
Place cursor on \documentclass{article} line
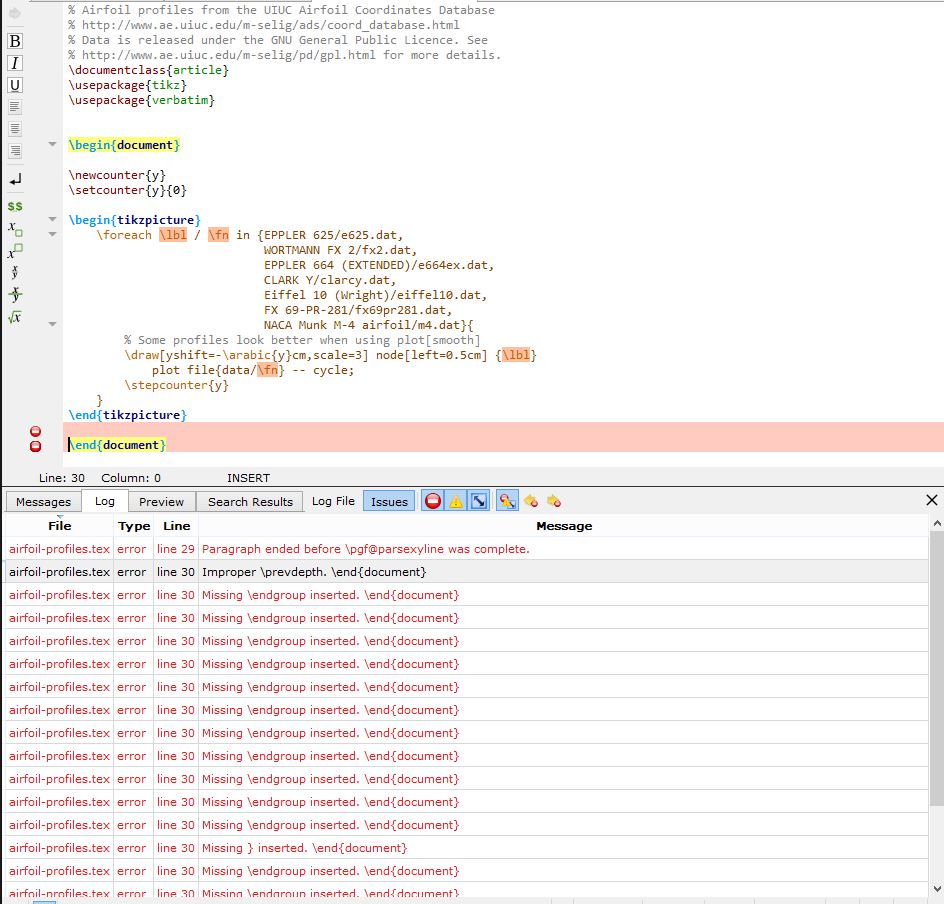(x=148, y=70)
